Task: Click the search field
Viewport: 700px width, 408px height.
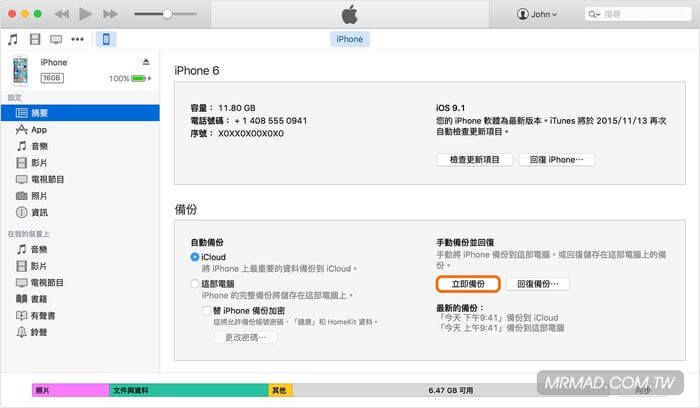Action: tap(638, 14)
